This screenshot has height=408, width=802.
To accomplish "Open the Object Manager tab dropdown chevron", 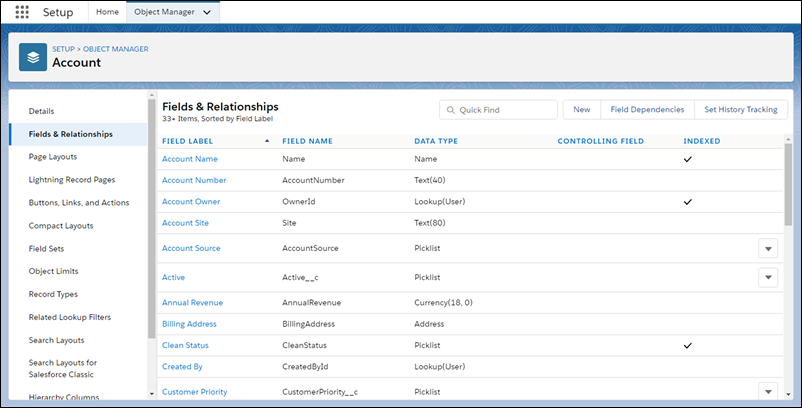I will click(x=207, y=12).
